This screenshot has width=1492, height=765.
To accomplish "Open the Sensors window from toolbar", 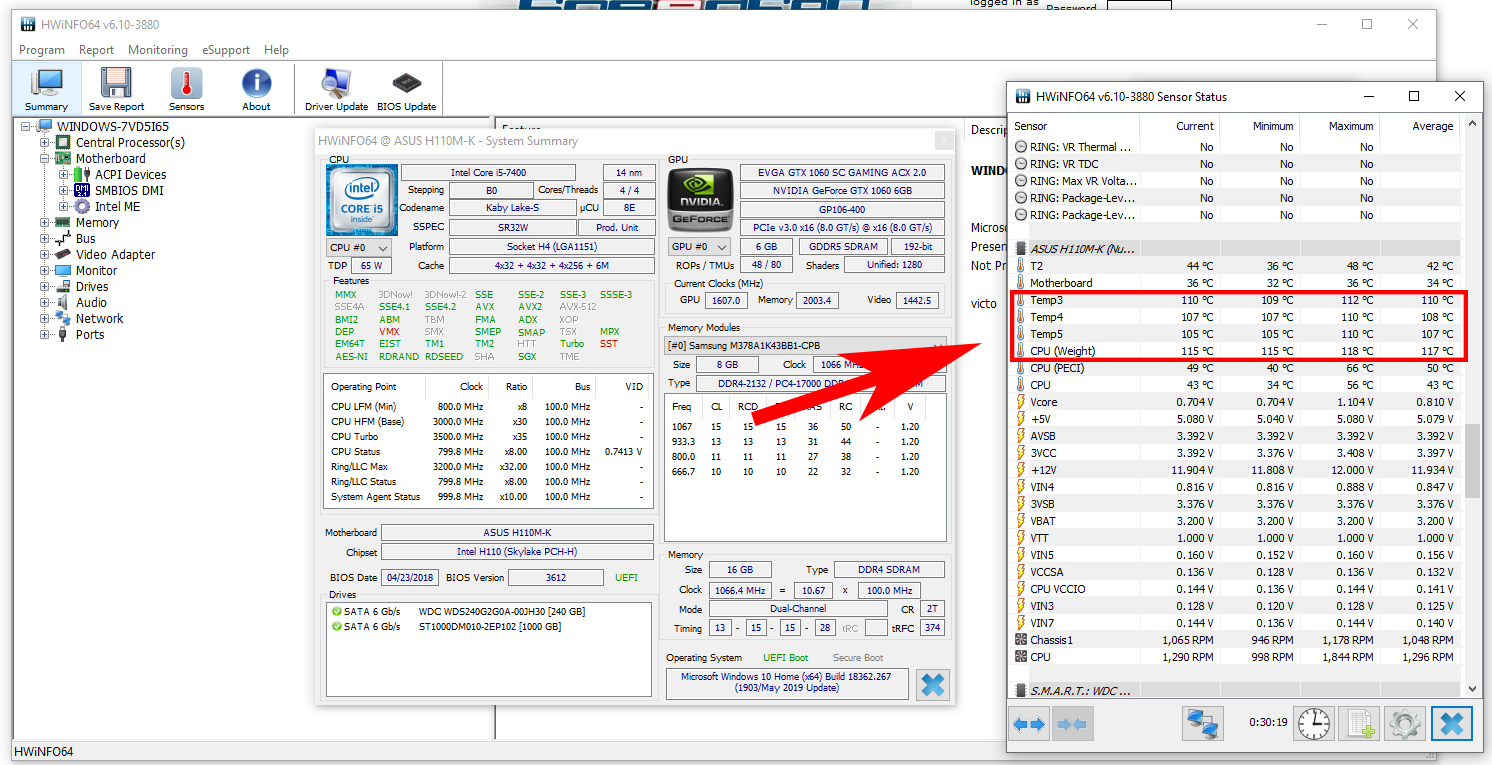I will click(x=186, y=89).
